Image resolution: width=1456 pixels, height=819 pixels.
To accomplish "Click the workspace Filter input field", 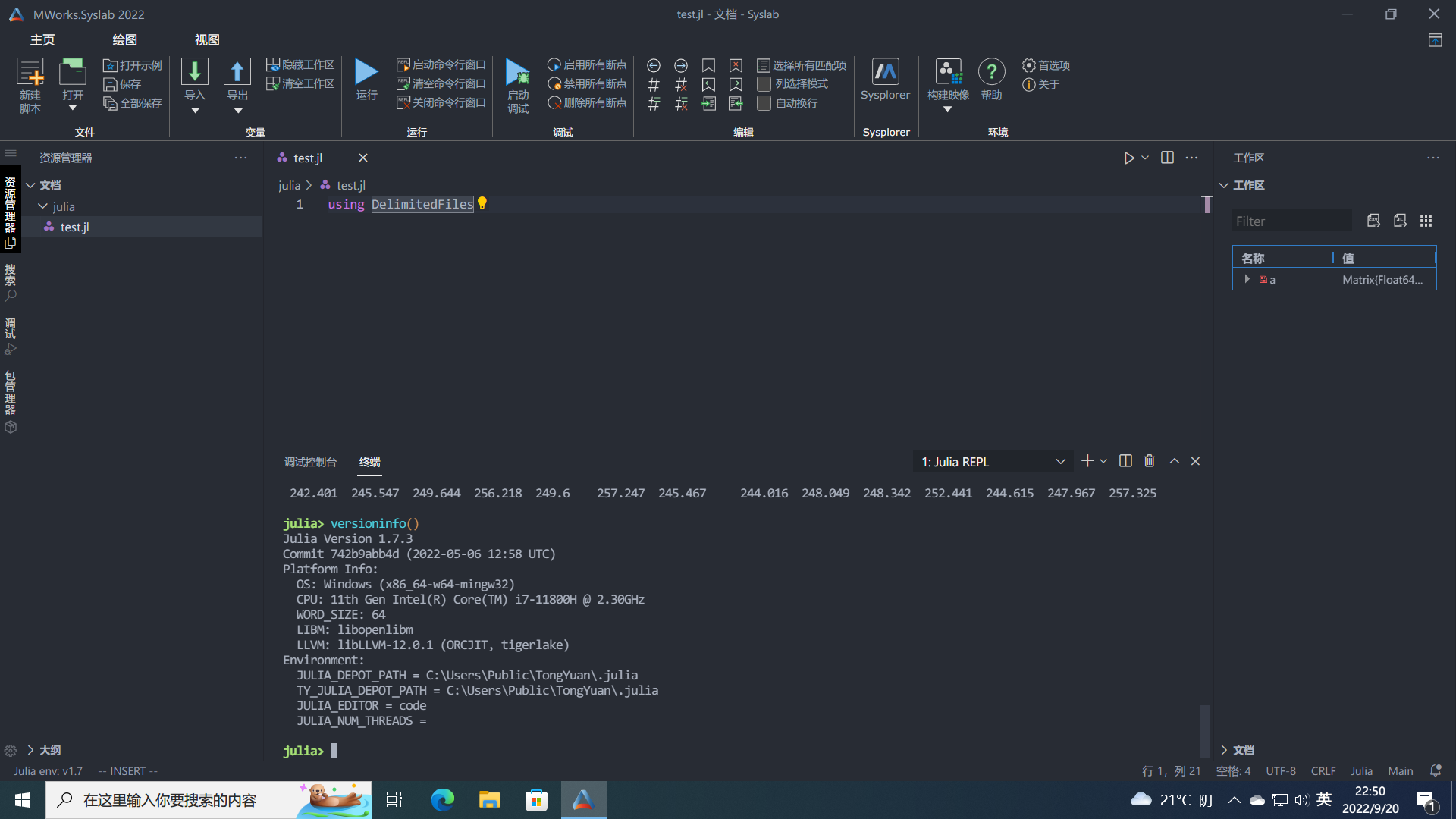I will (1291, 221).
